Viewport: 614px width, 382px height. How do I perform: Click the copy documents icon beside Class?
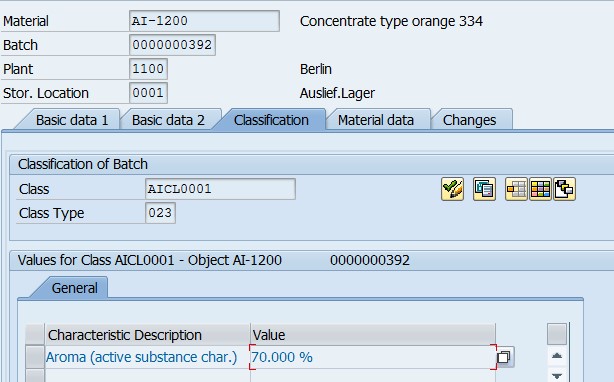(484, 189)
